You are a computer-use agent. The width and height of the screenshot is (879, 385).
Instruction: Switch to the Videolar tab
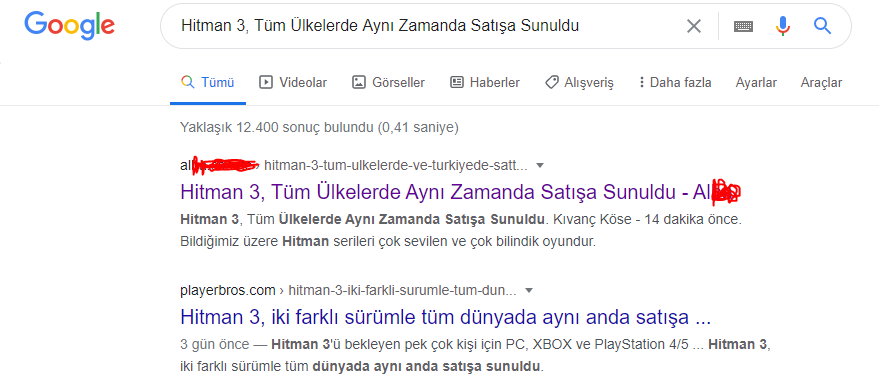tap(293, 83)
